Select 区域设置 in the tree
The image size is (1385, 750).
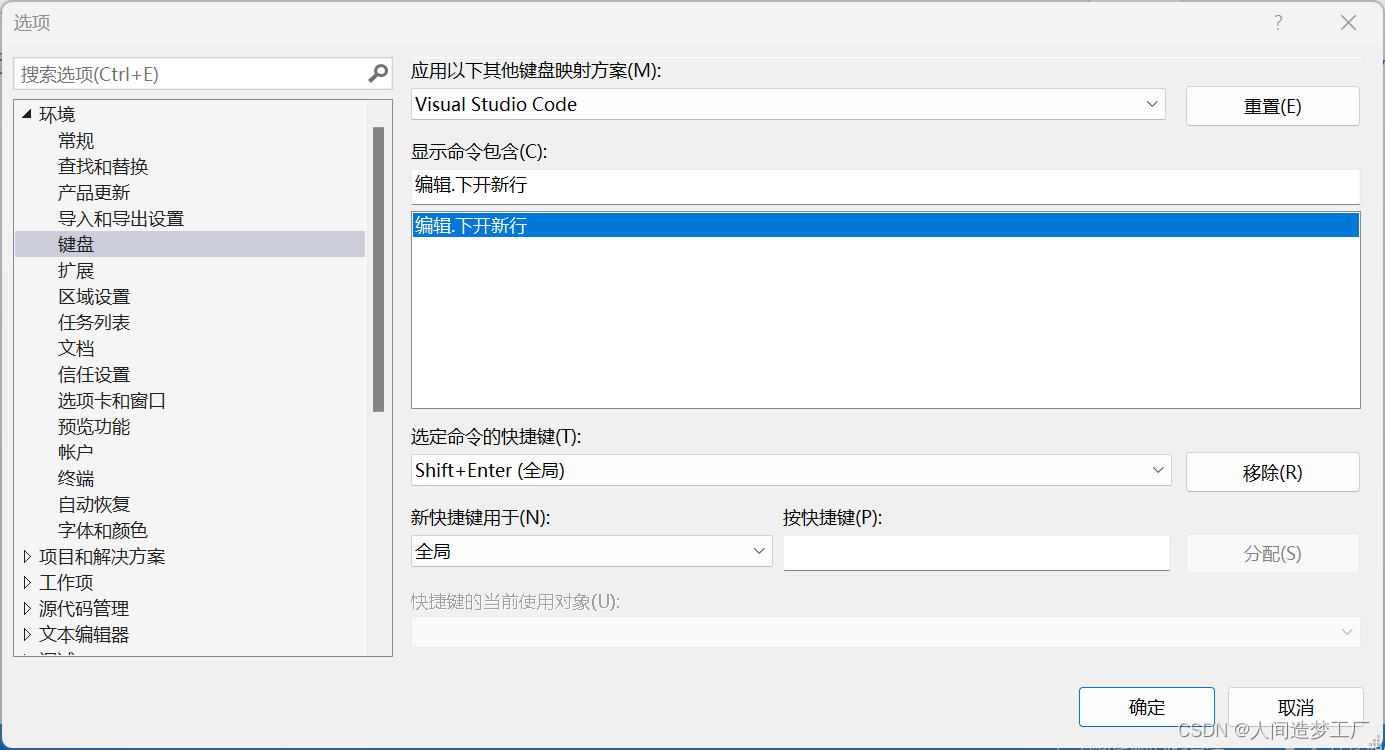coord(94,297)
